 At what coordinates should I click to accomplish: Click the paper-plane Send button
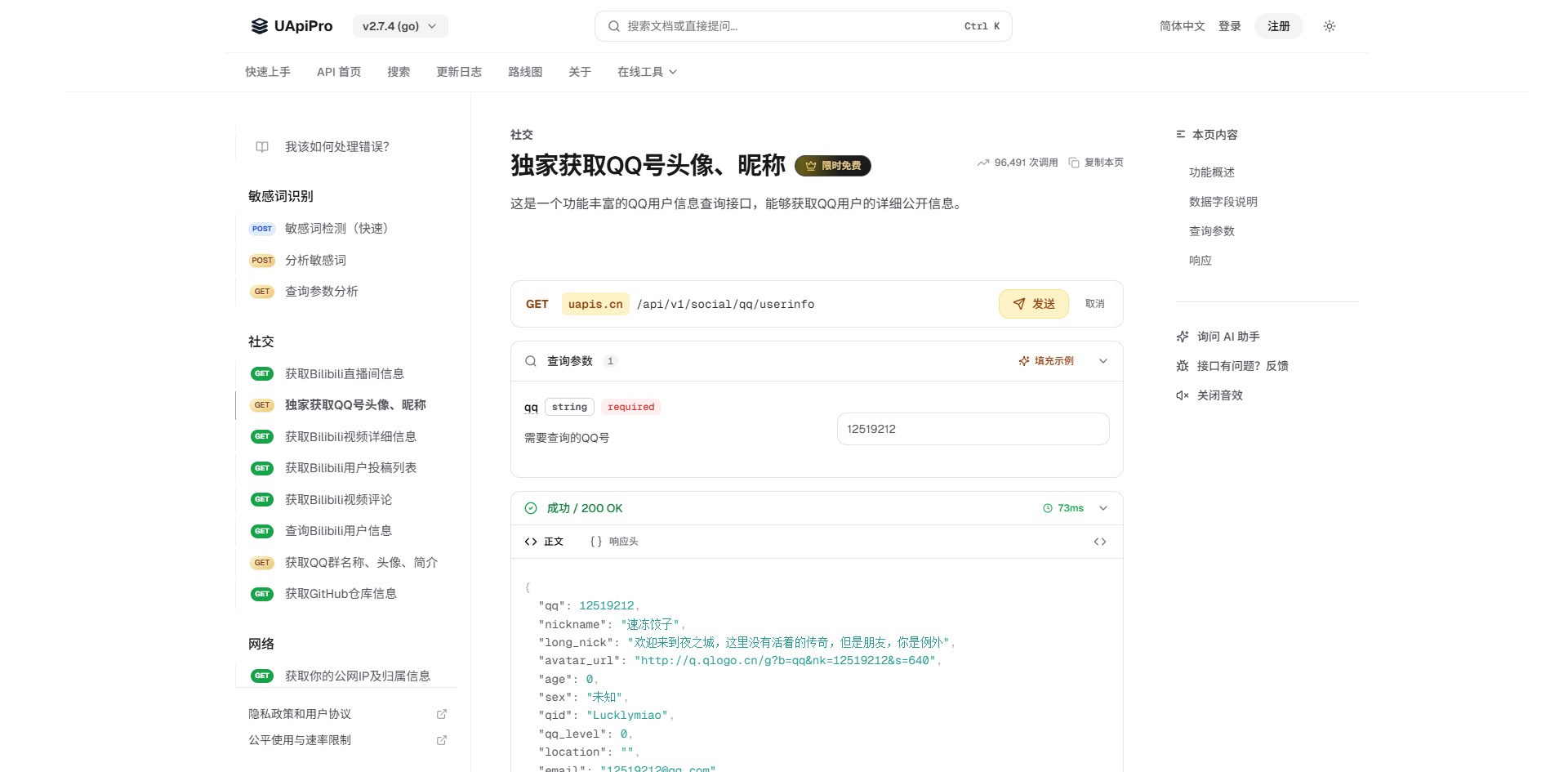tap(1033, 304)
